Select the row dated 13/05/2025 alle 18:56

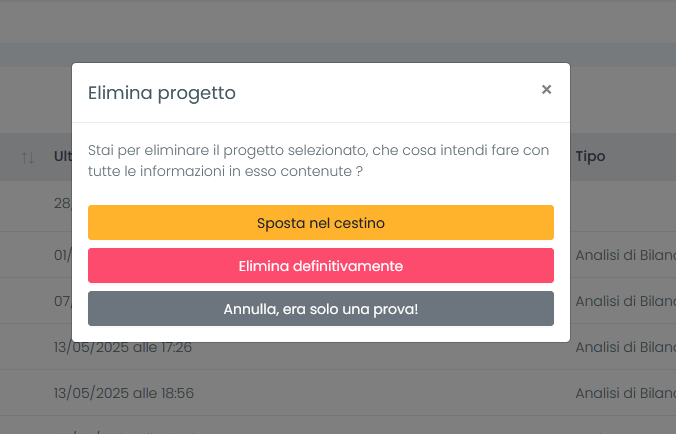click(338, 393)
